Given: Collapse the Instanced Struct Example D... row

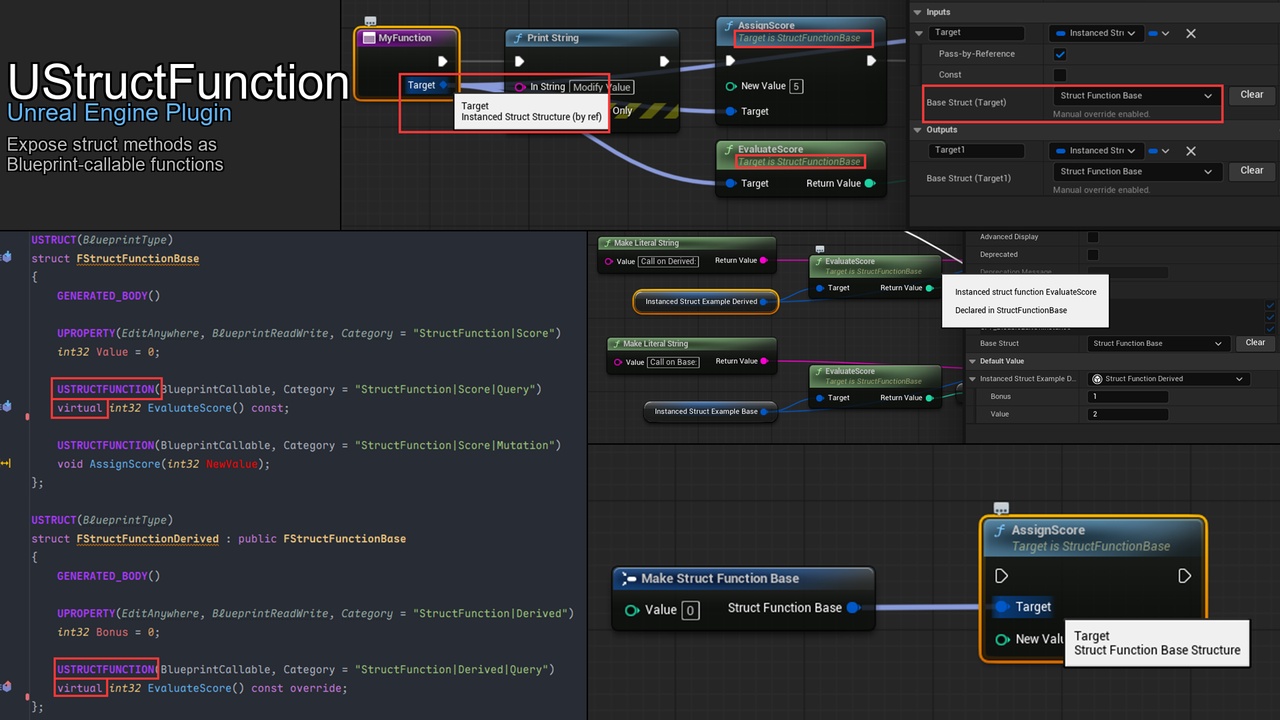Looking at the screenshot, I should click(973, 379).
